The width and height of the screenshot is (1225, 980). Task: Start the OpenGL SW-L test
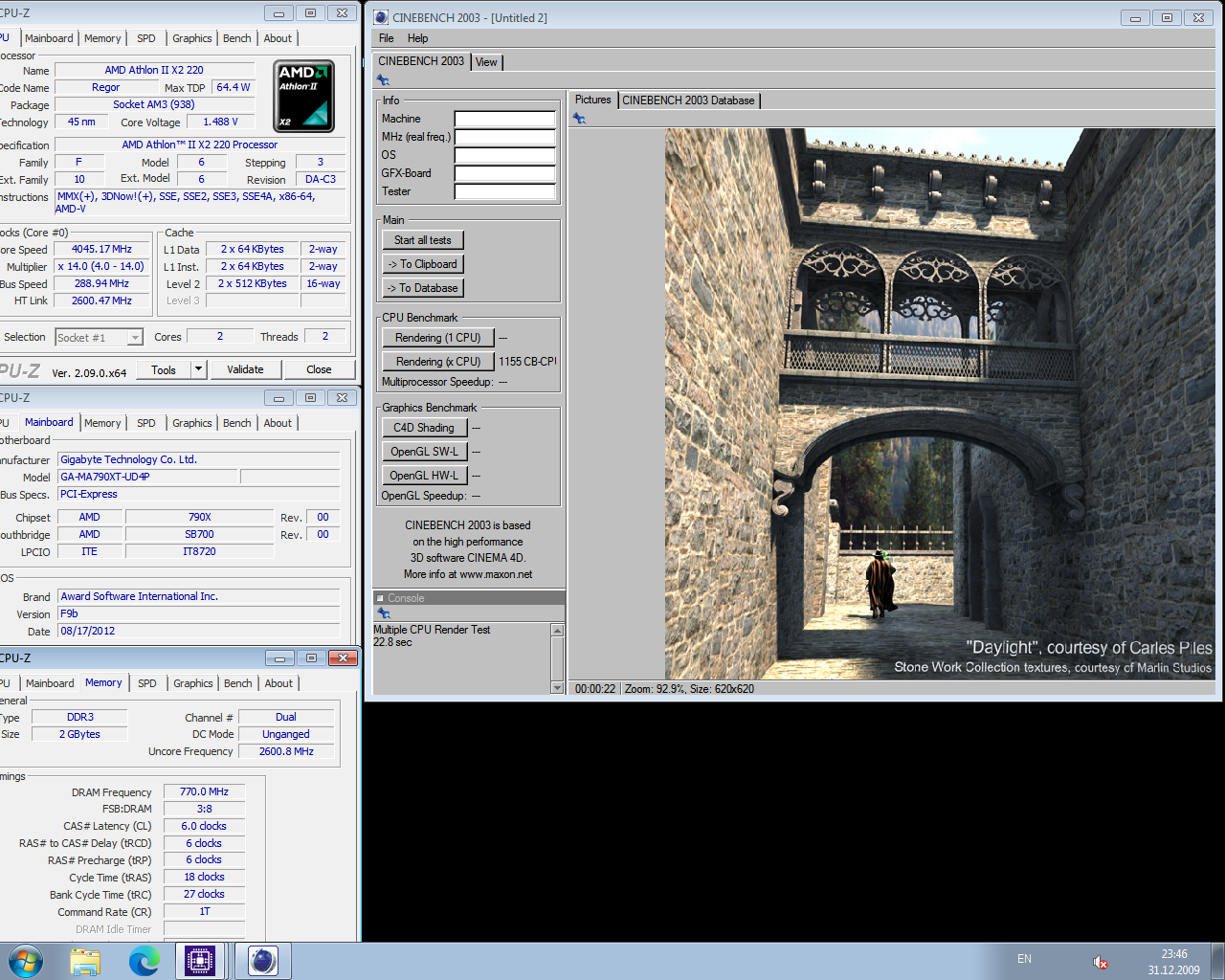click(424, 452)
